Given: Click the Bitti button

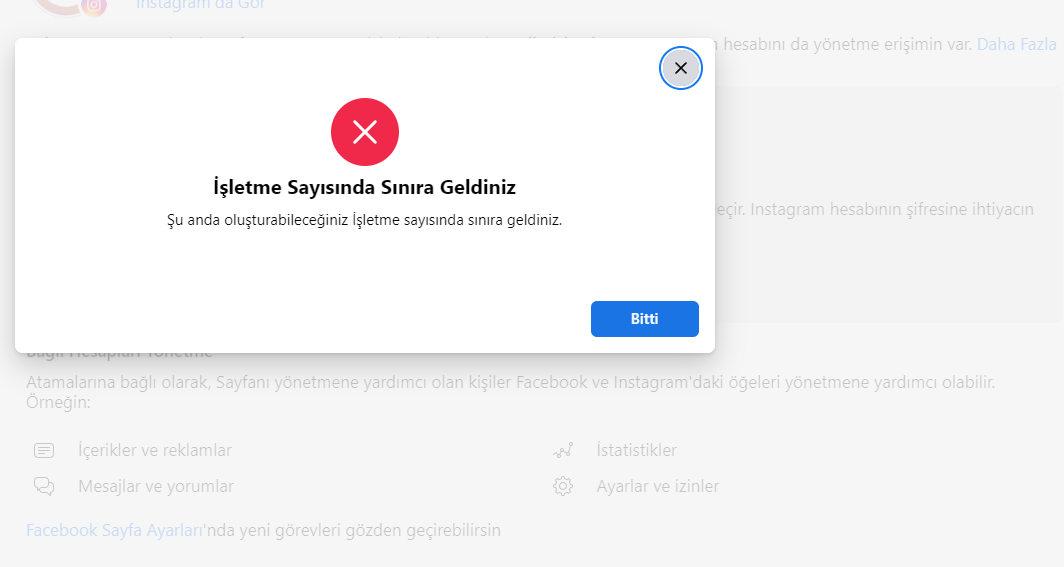Looking at the screenshot, I should click(x=645, y=319).
